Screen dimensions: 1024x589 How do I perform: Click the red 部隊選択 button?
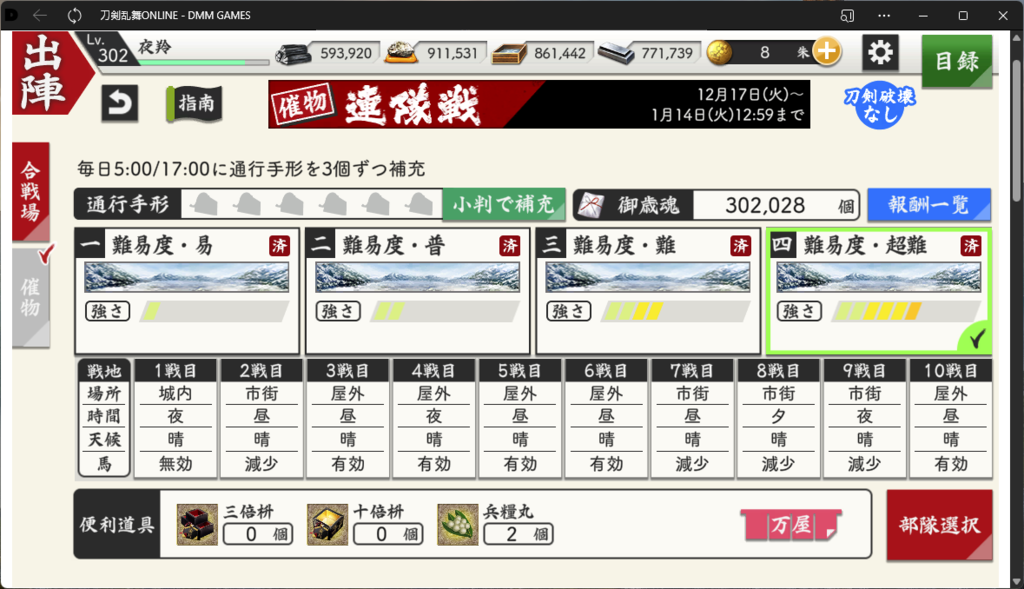[x=939, y=525]
